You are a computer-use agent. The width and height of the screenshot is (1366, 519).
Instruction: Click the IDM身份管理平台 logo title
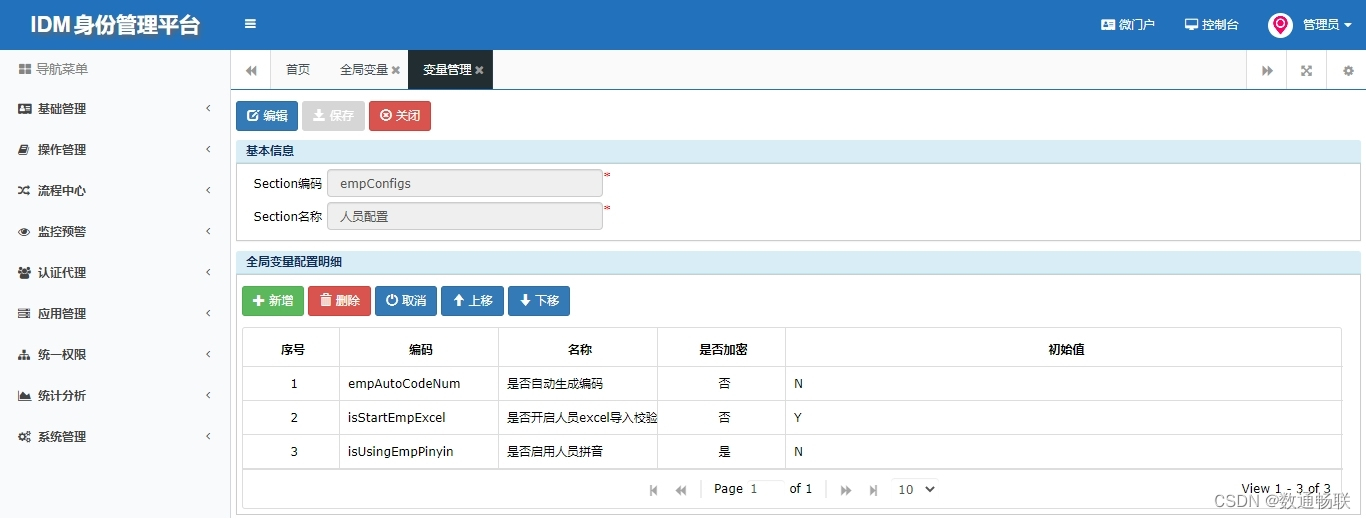pyautogui.click(x=115, y=25)
